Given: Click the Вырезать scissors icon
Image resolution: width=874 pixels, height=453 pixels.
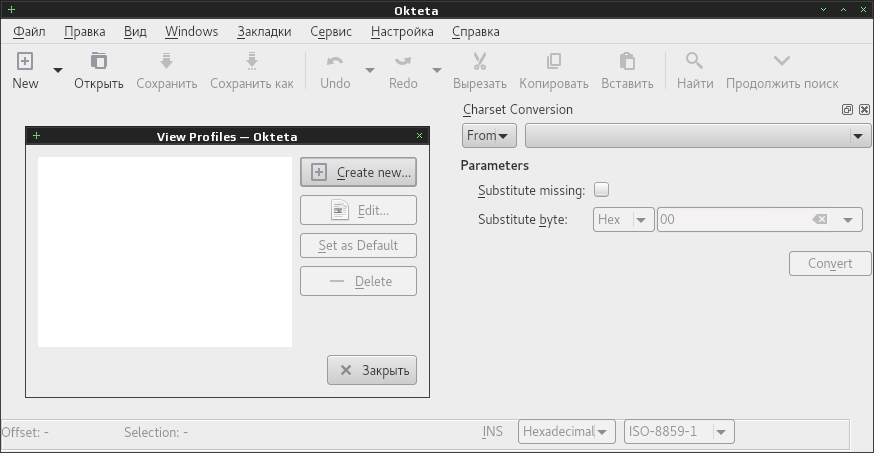Looking at the screenshot, I should point(480,61).
